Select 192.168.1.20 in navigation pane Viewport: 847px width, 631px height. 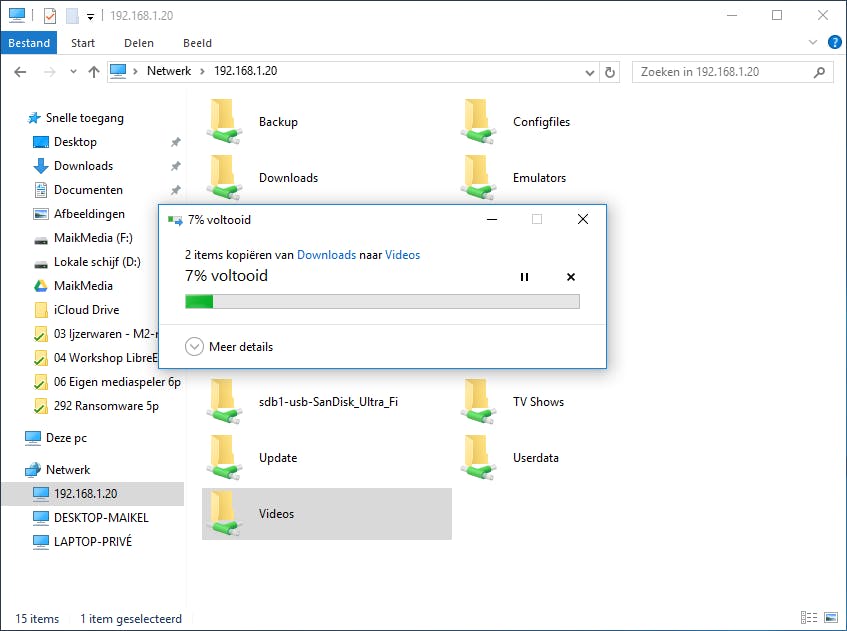(93, 494)
